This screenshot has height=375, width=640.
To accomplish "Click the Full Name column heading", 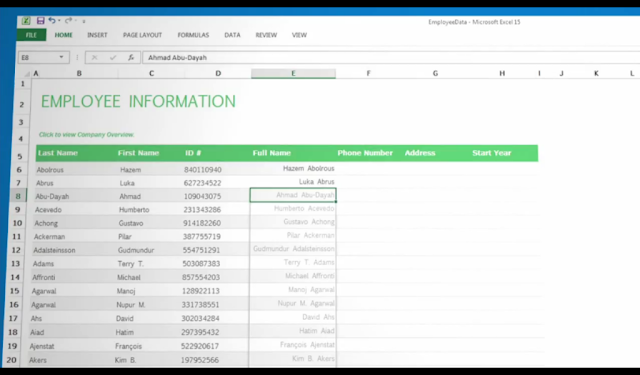I will point(271,153).
